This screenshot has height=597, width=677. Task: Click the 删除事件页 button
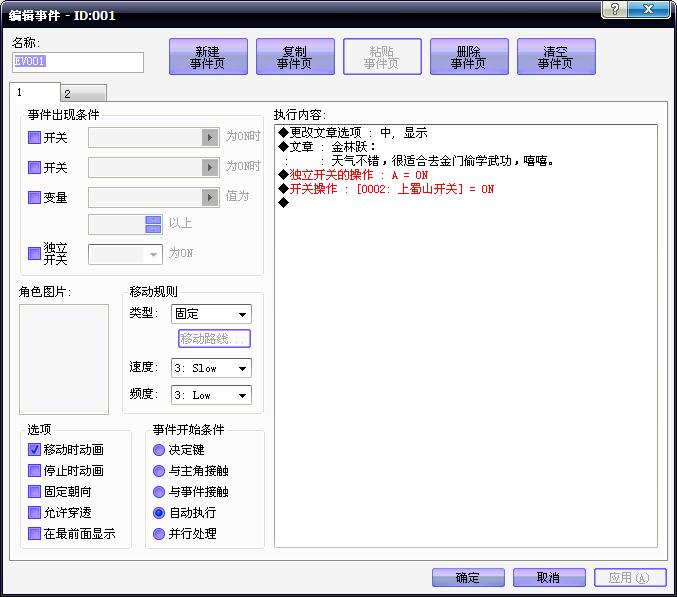(x=469, y=57)
